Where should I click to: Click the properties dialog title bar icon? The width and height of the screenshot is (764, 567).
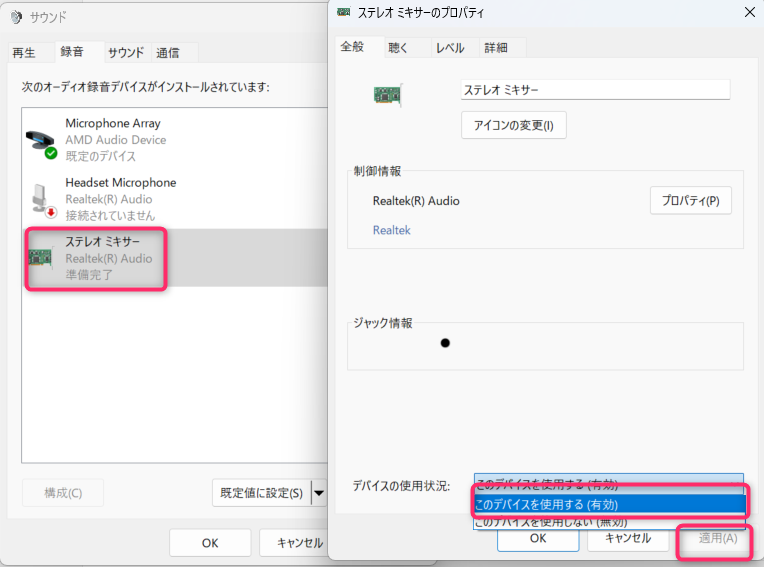tap(344, 12)
